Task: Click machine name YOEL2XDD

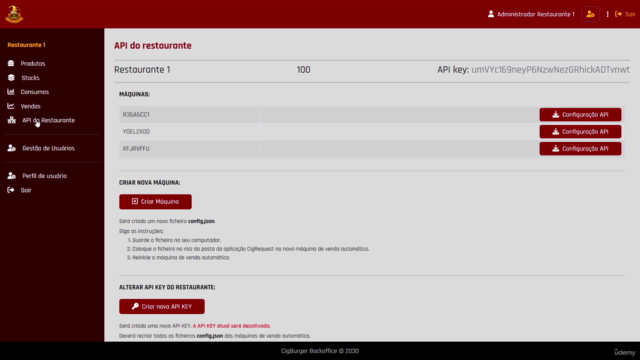Action: tap(136, 132)
